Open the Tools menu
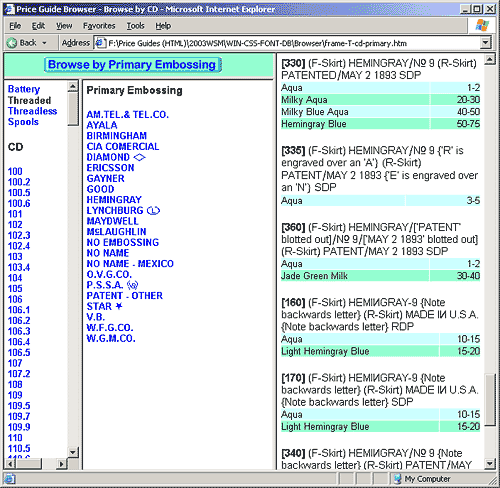Viewport: 500px width, 488px height. click(x=135, y=26)
